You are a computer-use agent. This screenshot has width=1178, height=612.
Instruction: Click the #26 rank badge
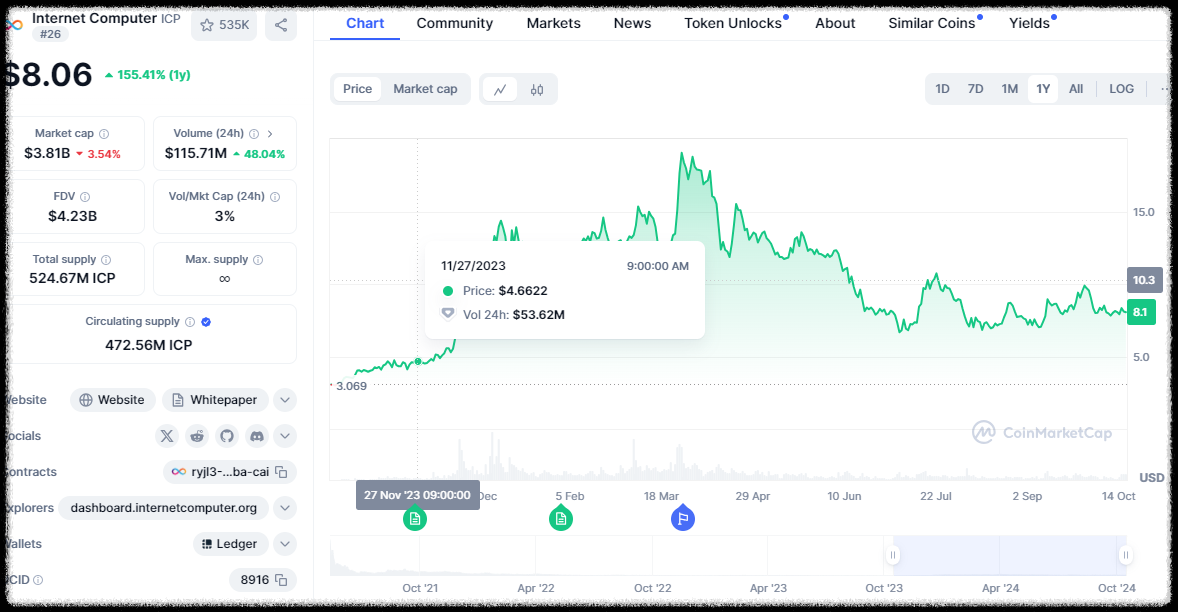[50, 35]
